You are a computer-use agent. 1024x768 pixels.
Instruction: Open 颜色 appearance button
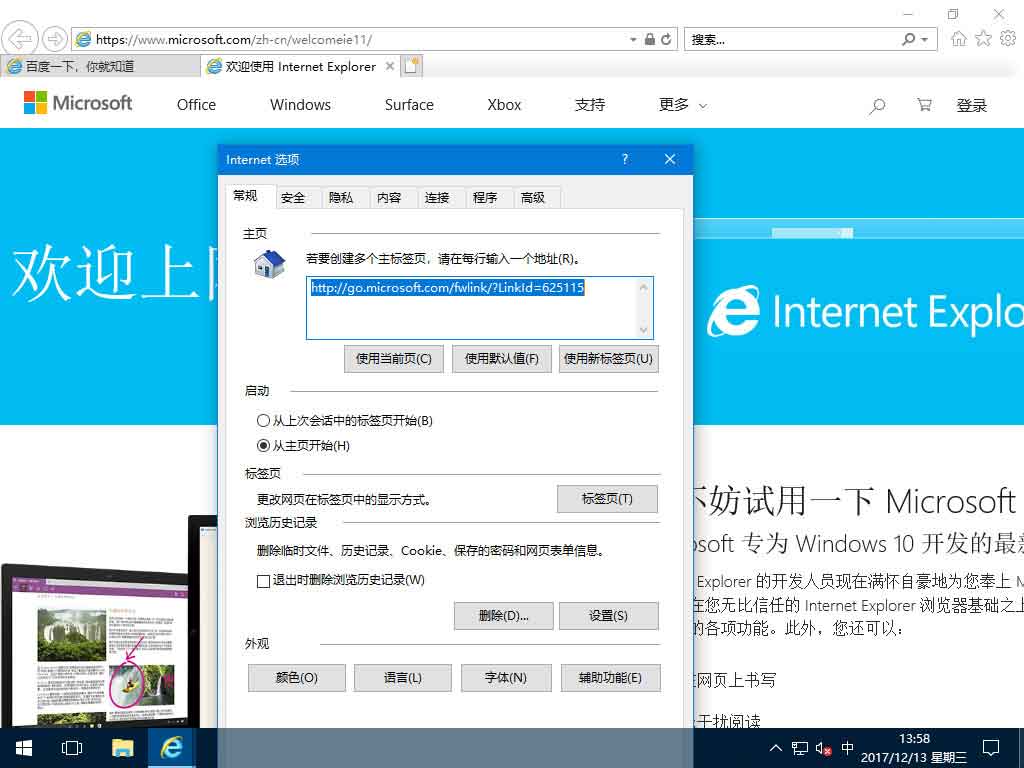click(296, 678)
